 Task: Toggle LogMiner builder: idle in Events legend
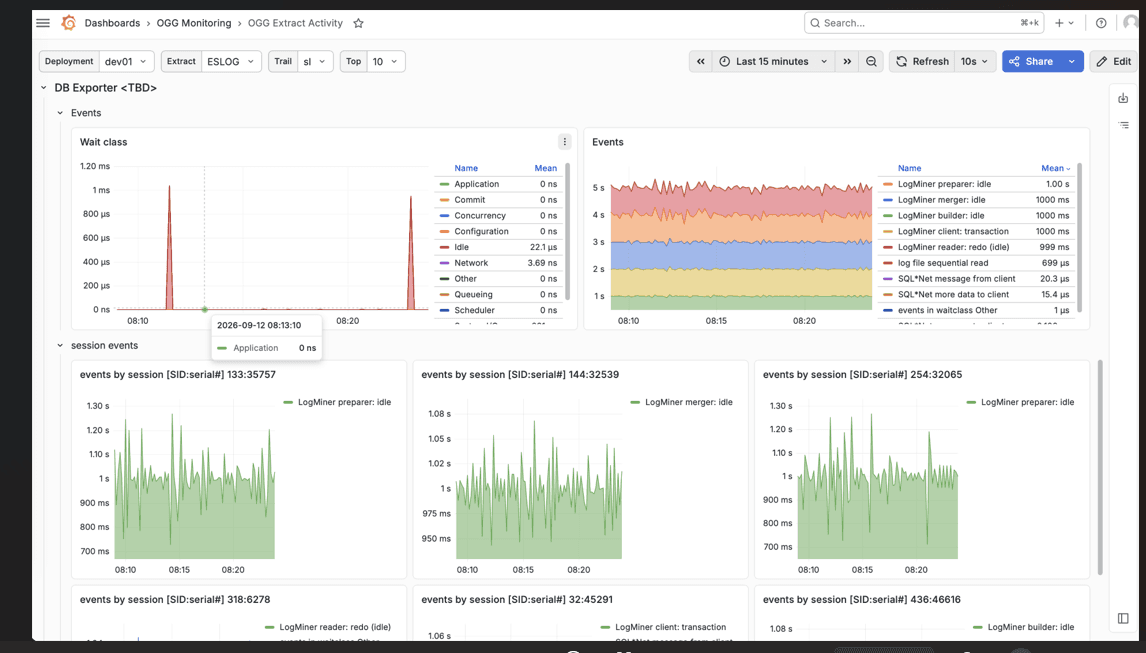941,216
